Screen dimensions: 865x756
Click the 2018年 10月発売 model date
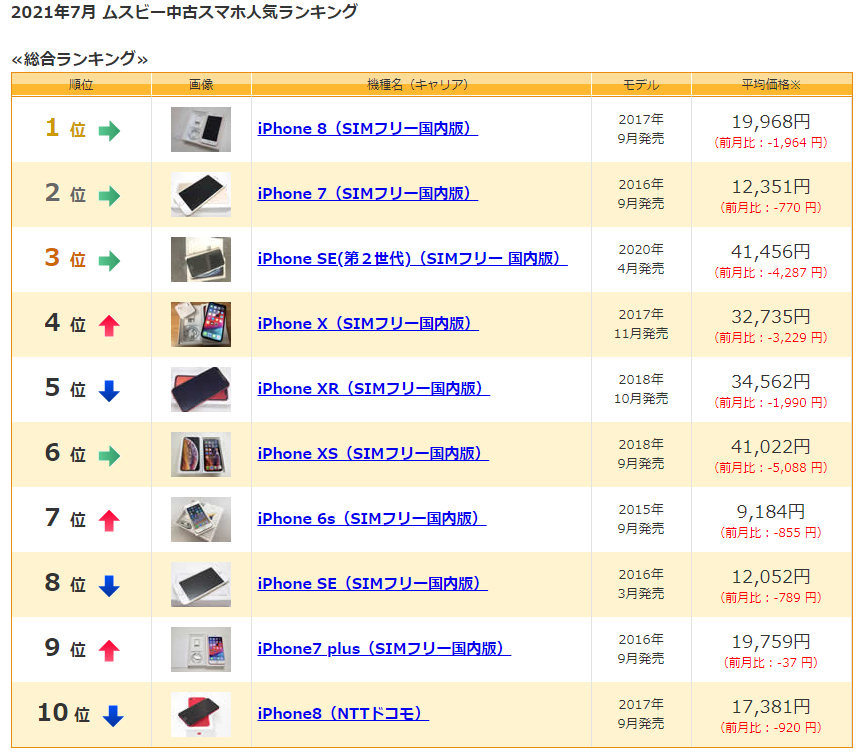641,389
